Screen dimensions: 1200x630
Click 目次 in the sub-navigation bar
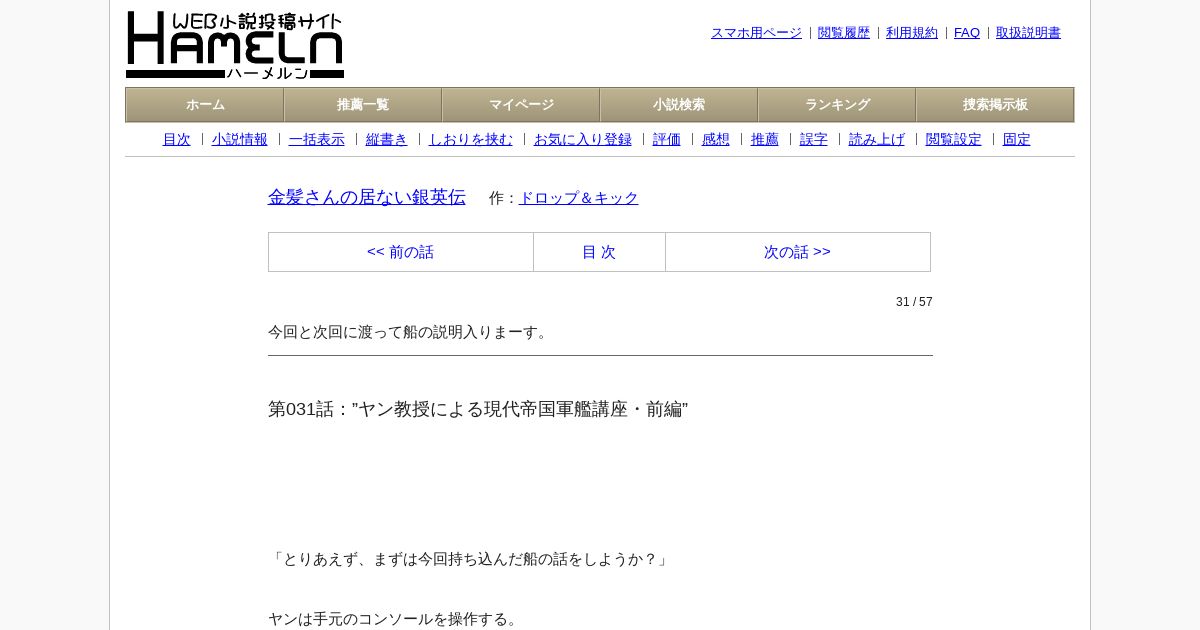[177, 140]
